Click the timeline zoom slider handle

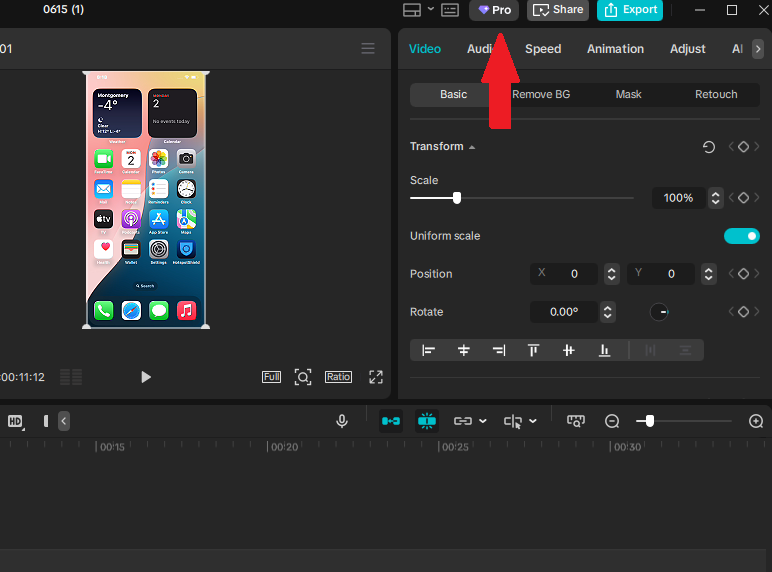(650, 421)
